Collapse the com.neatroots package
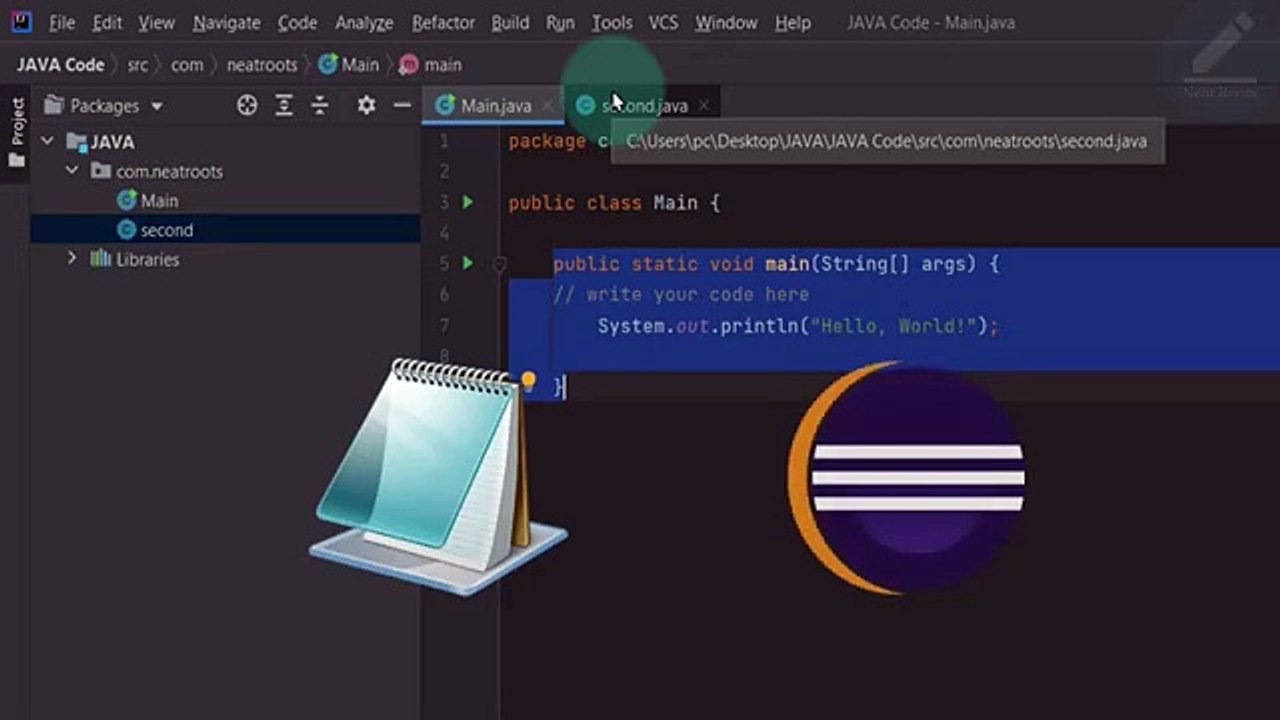Screen dimensions: 1280x720 72,171
